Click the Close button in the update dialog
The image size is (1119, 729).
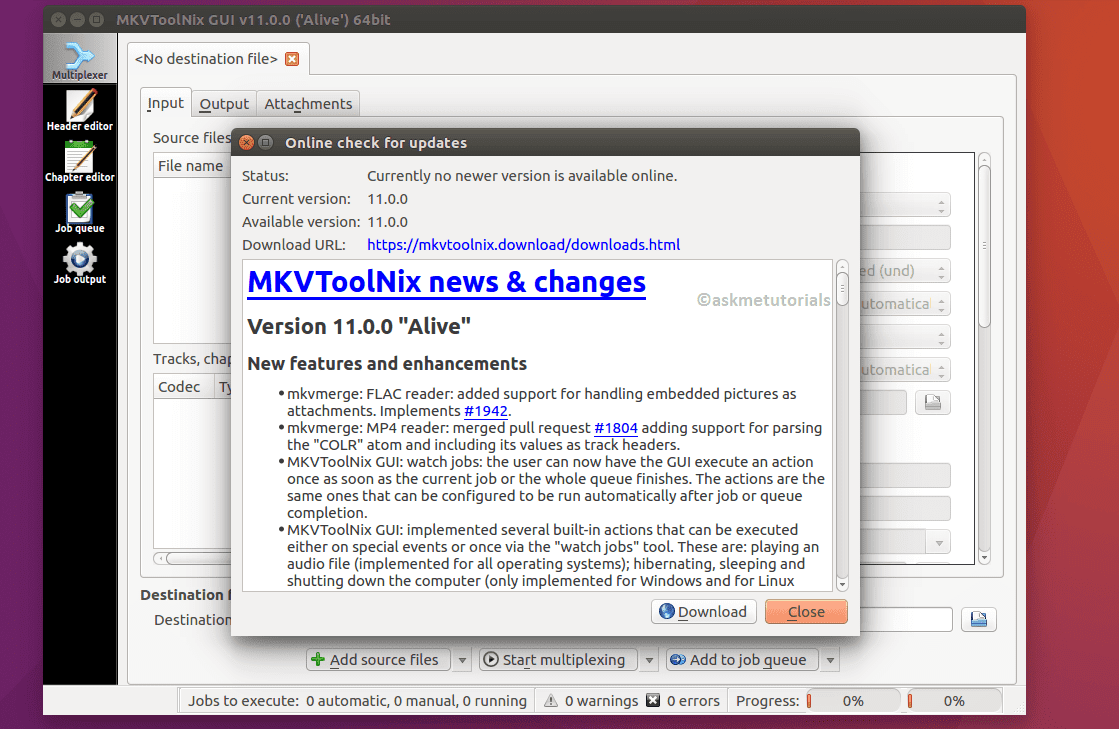pos(806,611)
